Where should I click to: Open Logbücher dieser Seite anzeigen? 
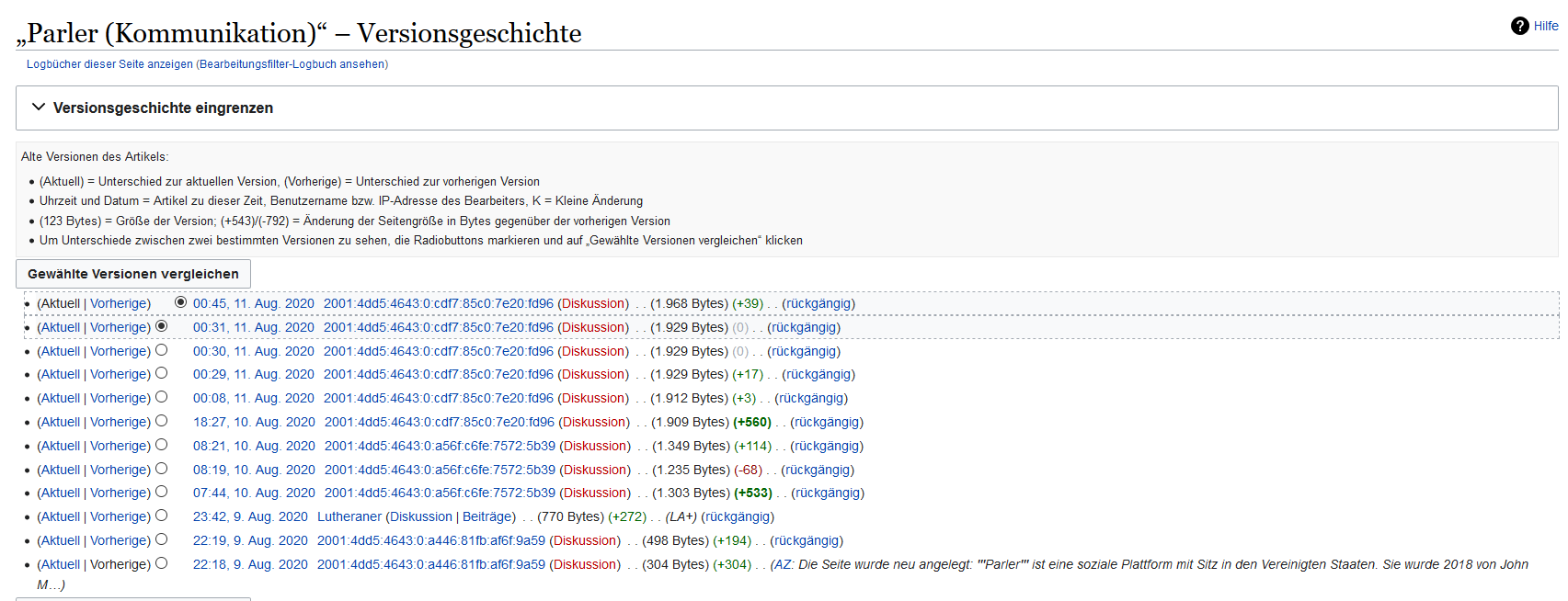109,64
